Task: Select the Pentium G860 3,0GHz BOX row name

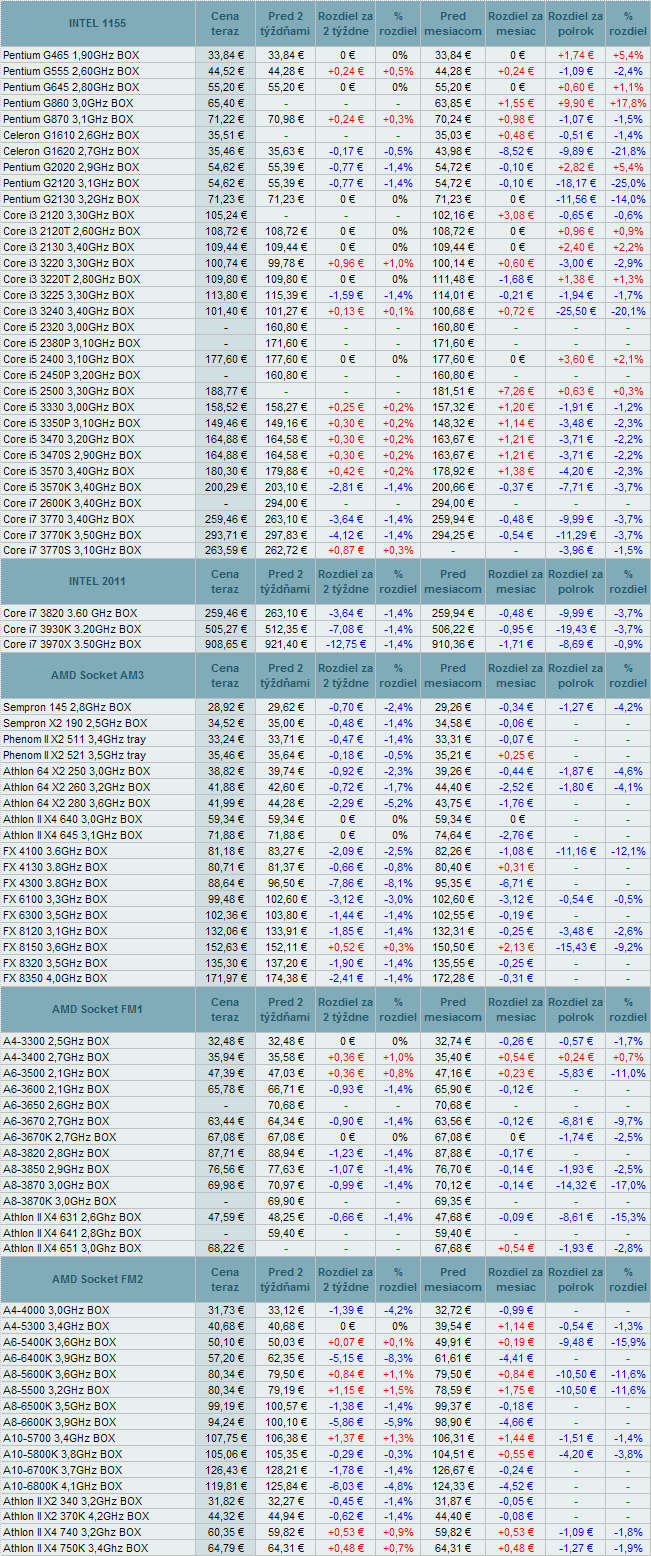Action: click(x=68, y=103)
